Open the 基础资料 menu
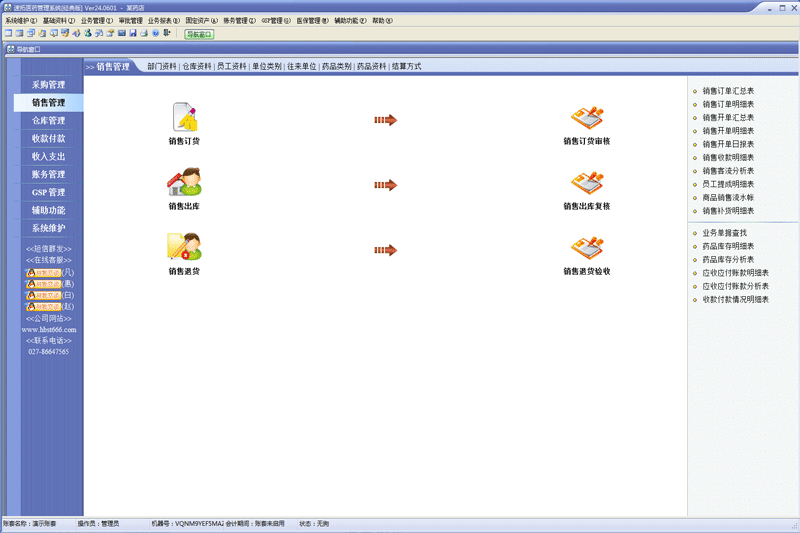 59,21
